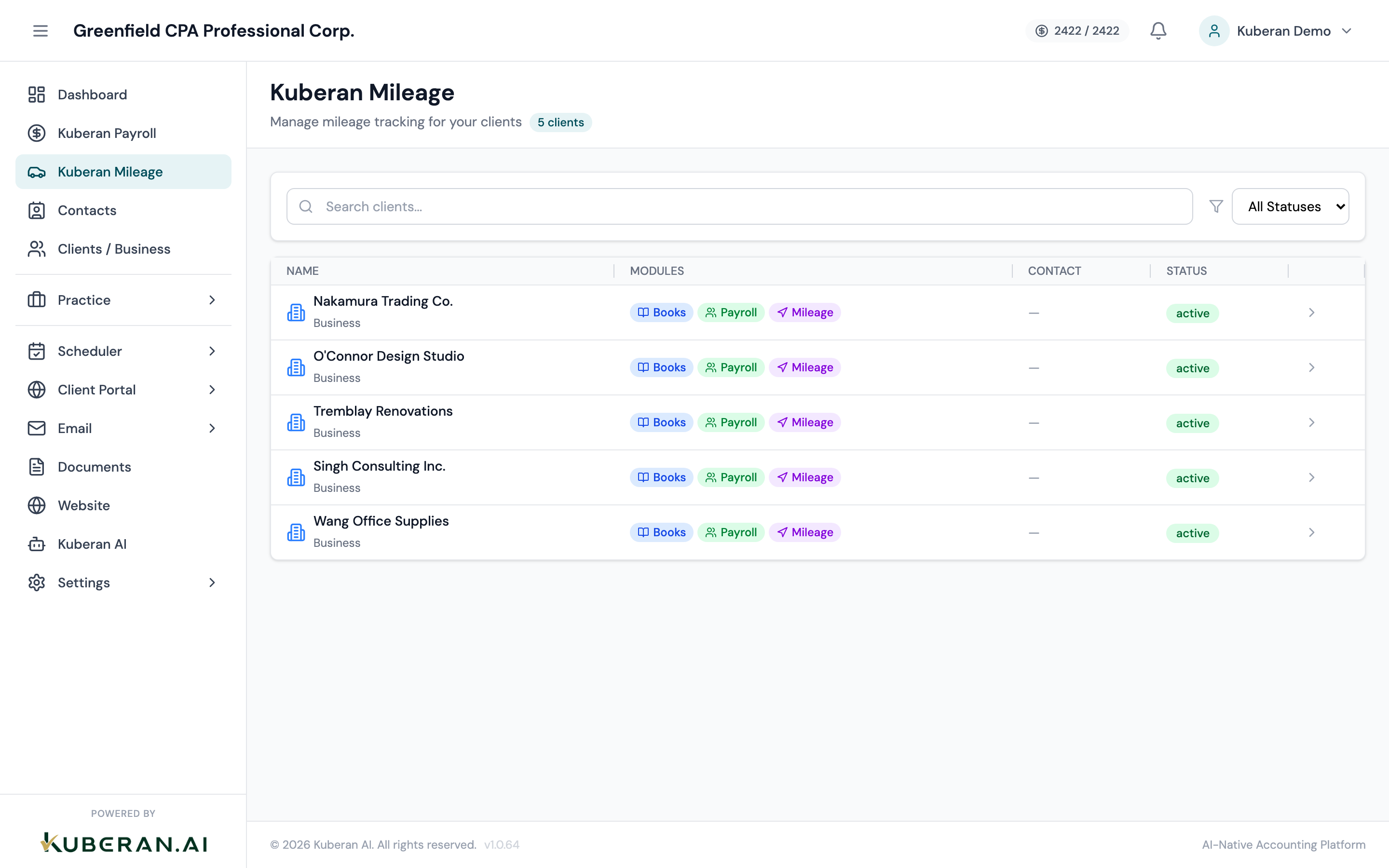Viewport: 1389px width, 868px height.
Task: Expand the Email submenu chevron
Action: pyautogui.click(x=212, y=428)
